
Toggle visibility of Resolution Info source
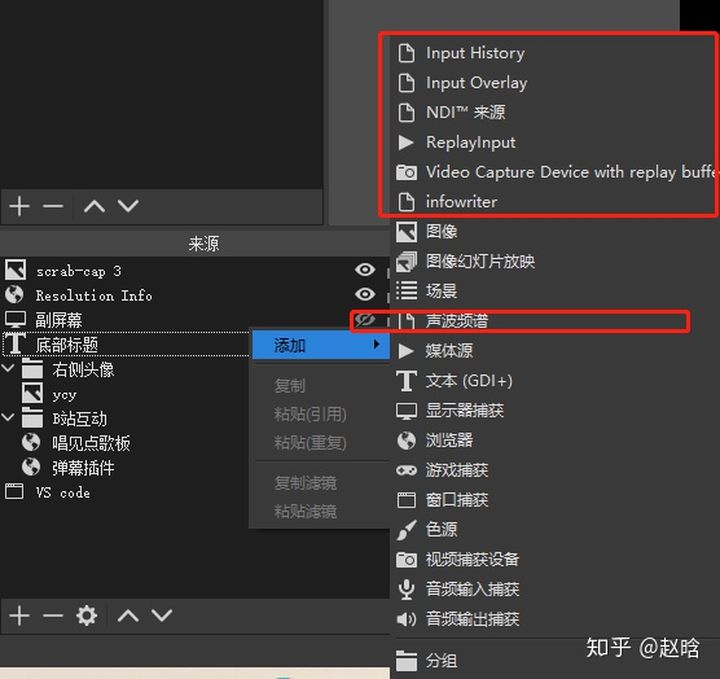[365, 294]
